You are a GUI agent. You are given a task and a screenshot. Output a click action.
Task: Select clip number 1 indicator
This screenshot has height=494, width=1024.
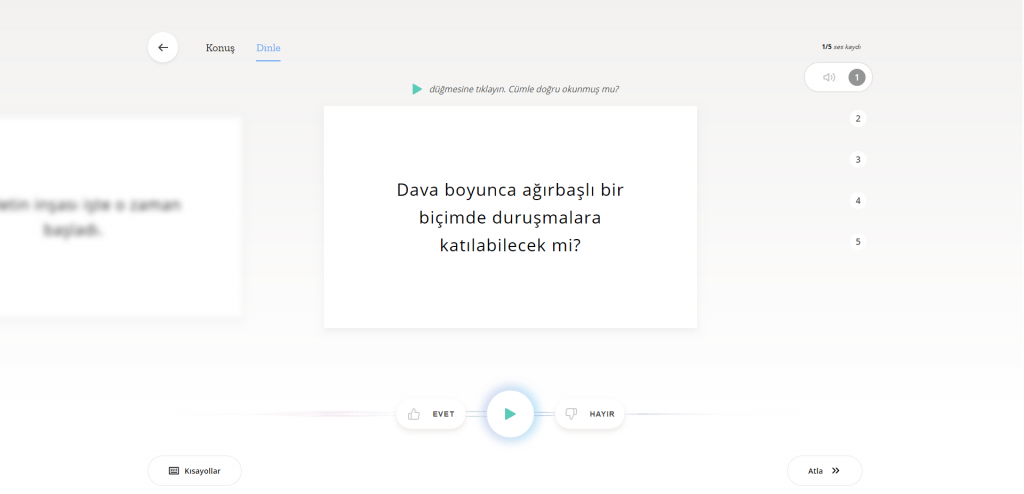pos(857,77)
